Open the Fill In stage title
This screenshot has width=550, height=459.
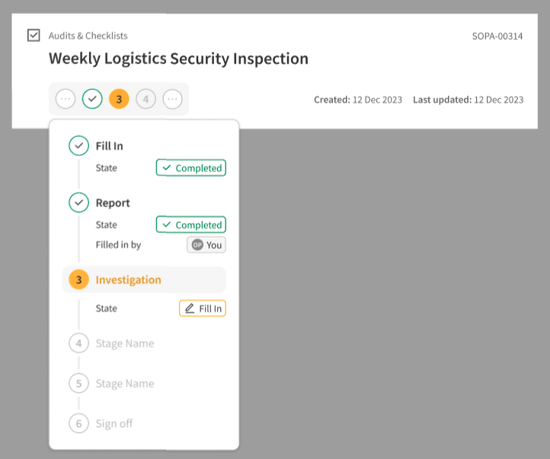pyautogui.click(x=109, y=146)
